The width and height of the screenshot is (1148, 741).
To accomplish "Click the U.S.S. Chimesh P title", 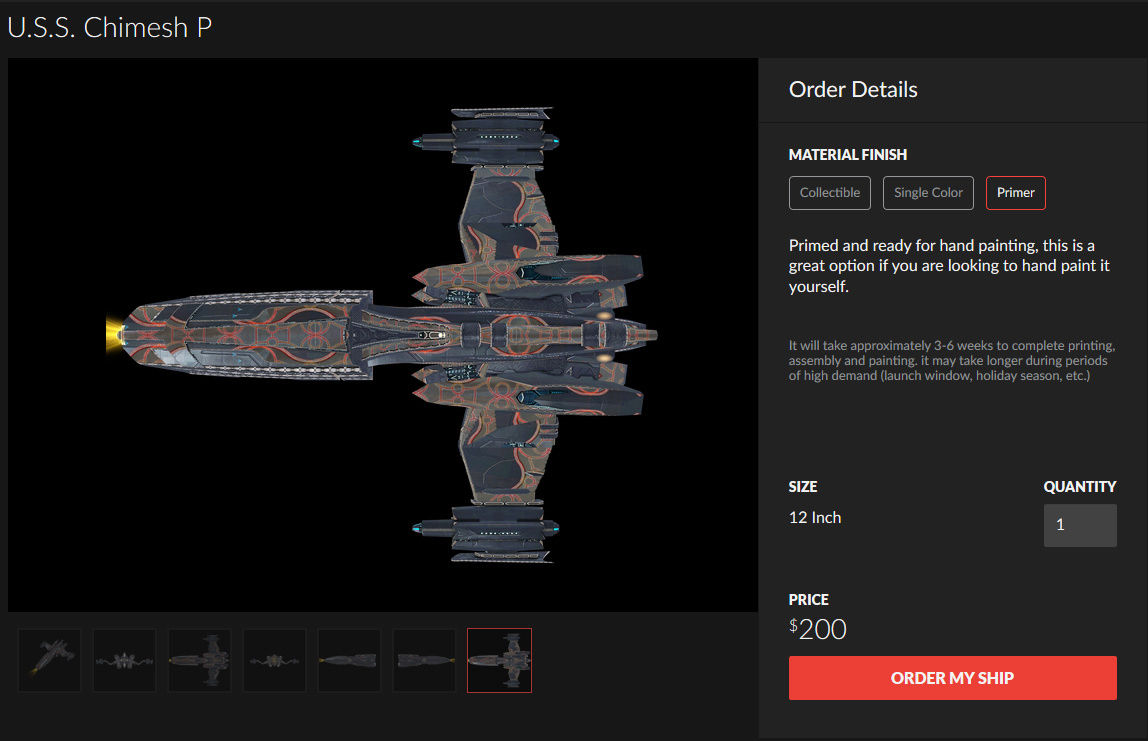I will pyautogui.click(x=110, y=28).
